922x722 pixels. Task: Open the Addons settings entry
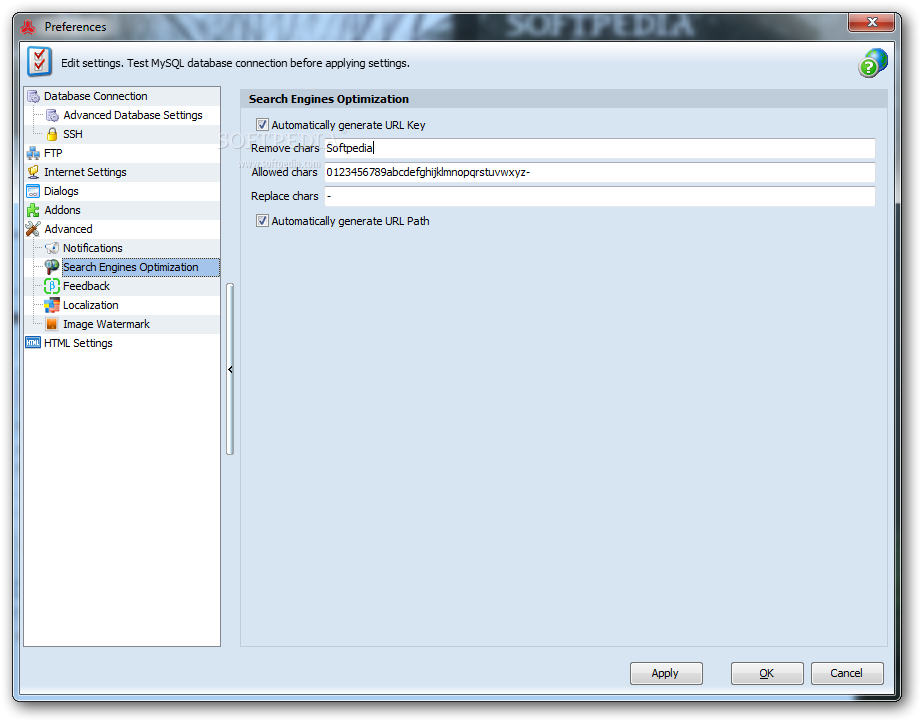pyautogui.click(x=62, y=210)
